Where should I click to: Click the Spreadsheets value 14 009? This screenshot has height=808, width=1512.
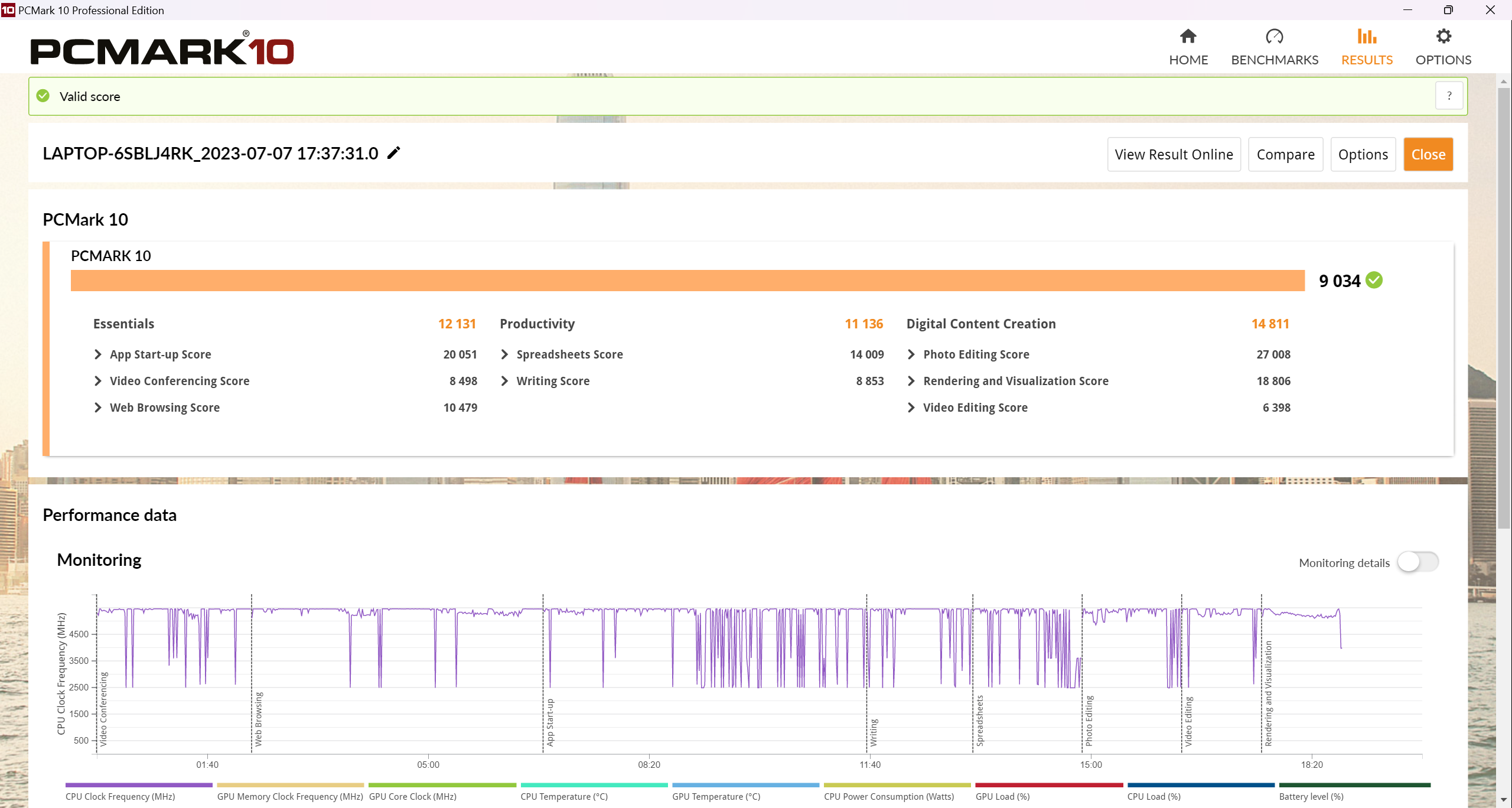tap(867, 354)
